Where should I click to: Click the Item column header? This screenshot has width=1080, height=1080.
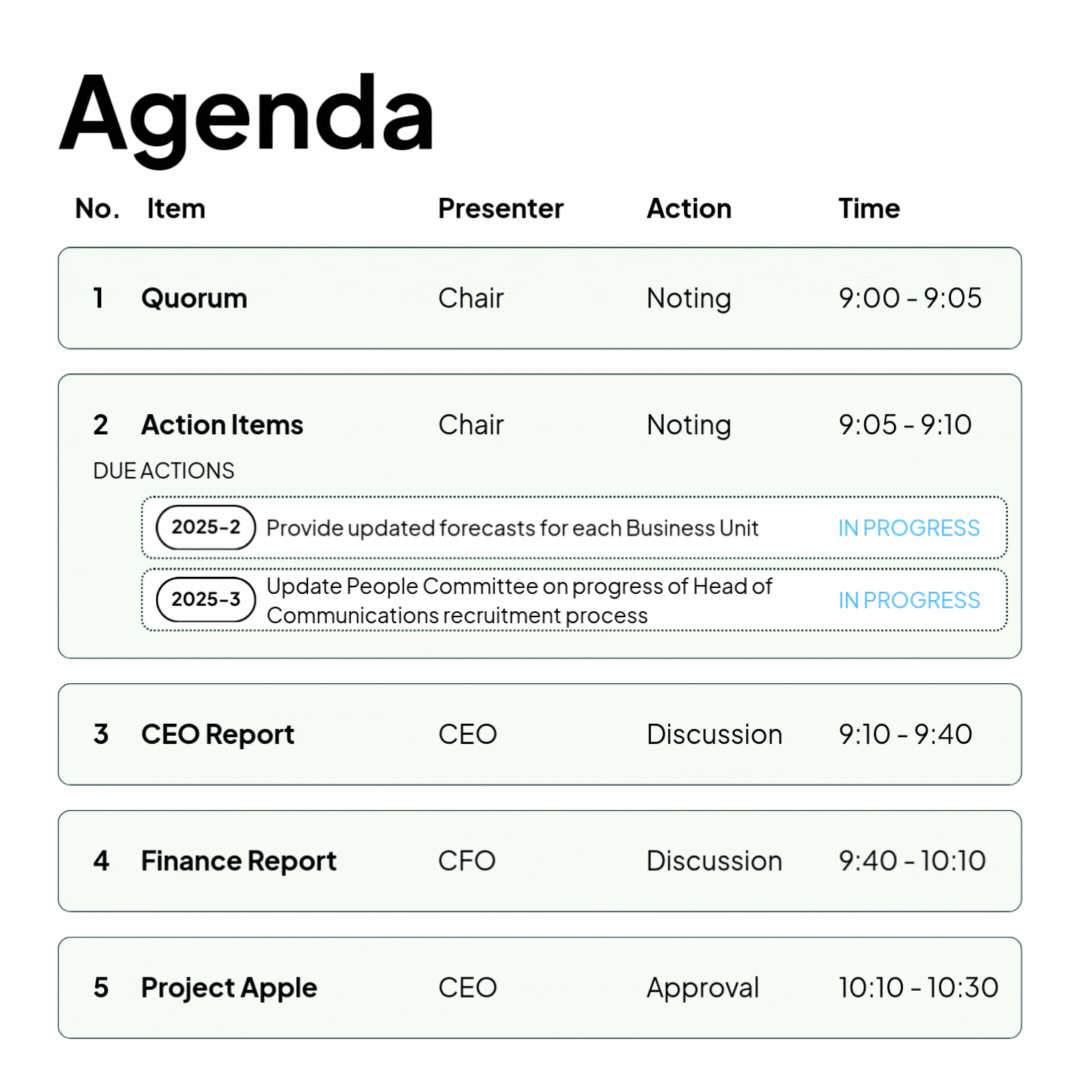tap(176, 209)
